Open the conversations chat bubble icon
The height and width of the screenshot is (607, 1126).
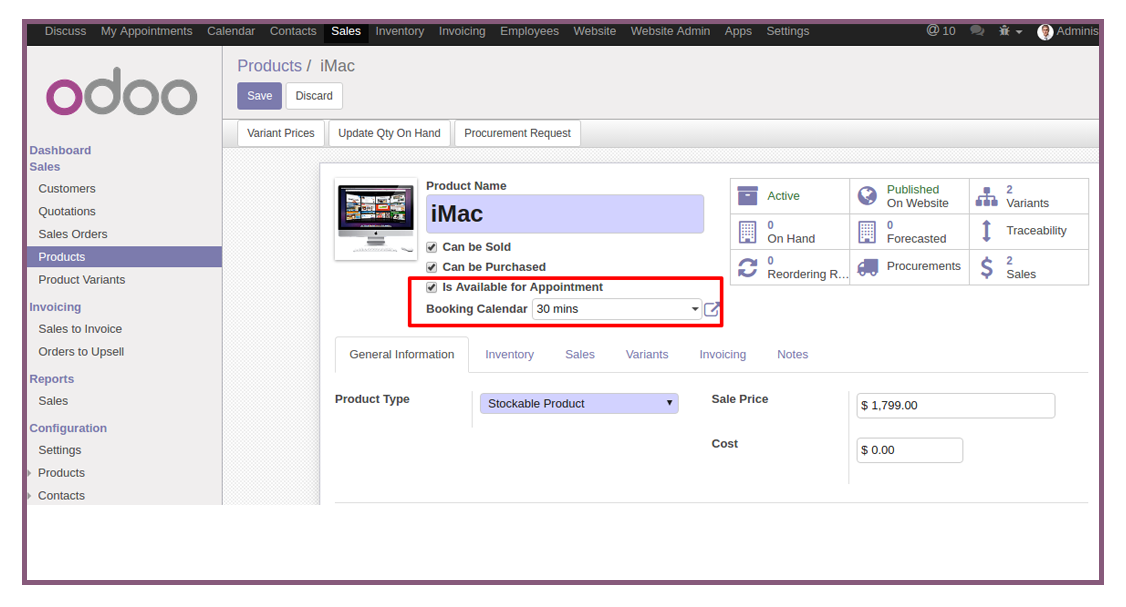point(977,31)
